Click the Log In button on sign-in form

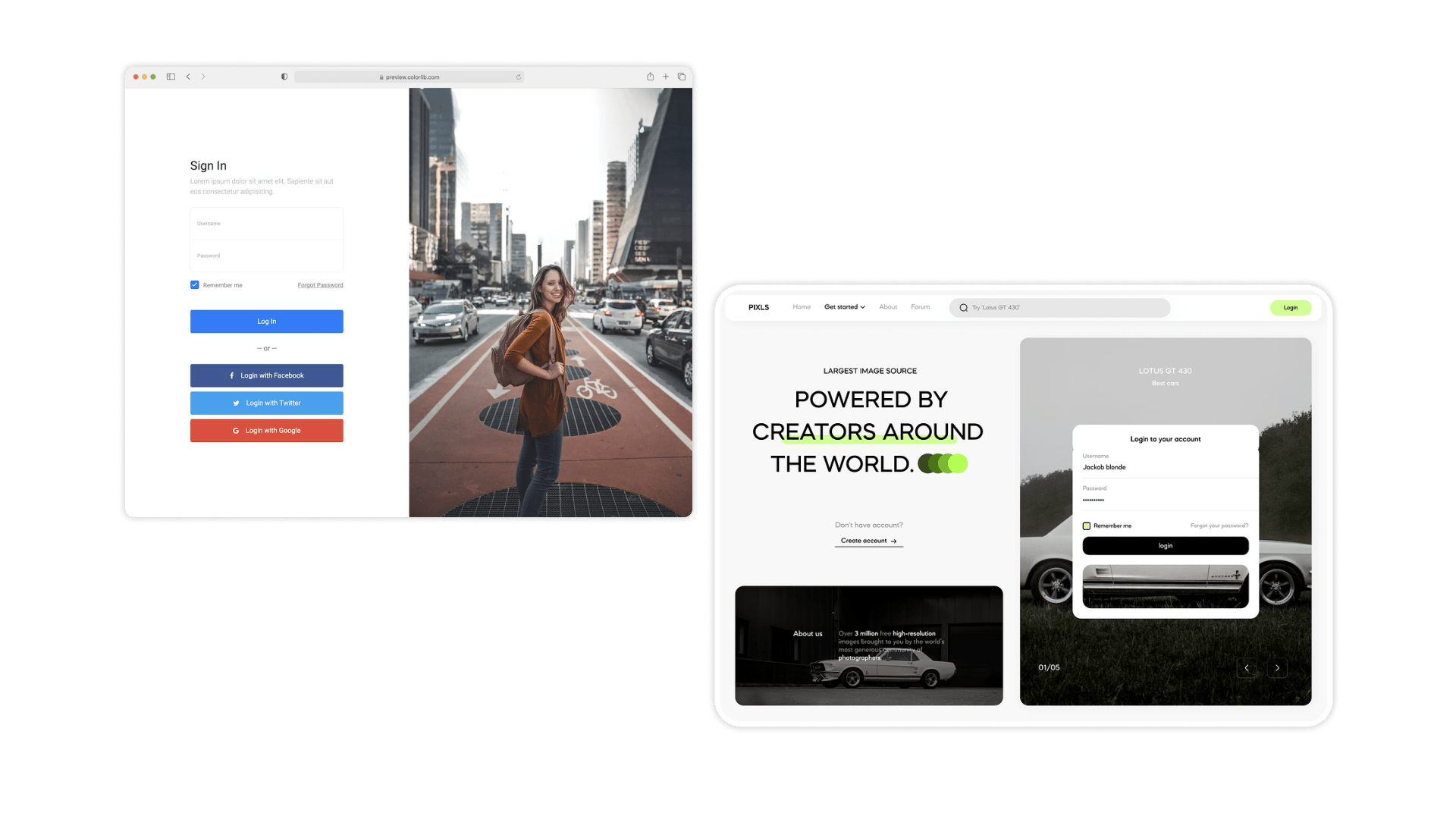pyautogui.click(x=267, y=321)
